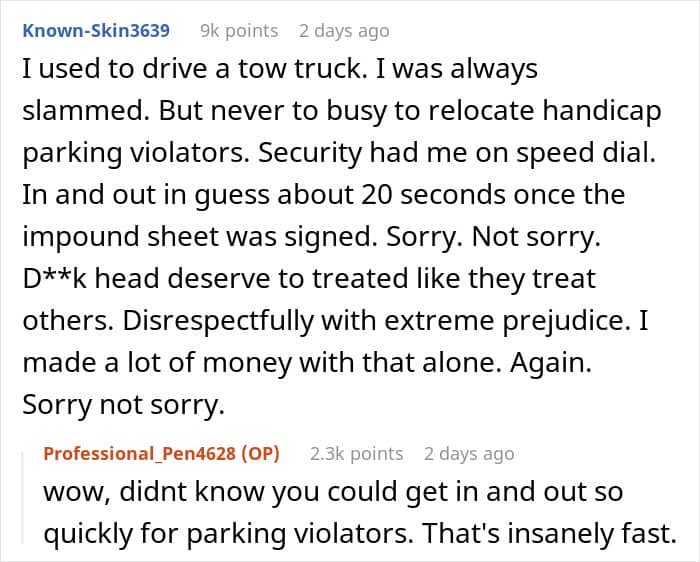Click the final "Sorry not sorry." line
The width and height of the screenshot is (700, 562).
(124, 404)
